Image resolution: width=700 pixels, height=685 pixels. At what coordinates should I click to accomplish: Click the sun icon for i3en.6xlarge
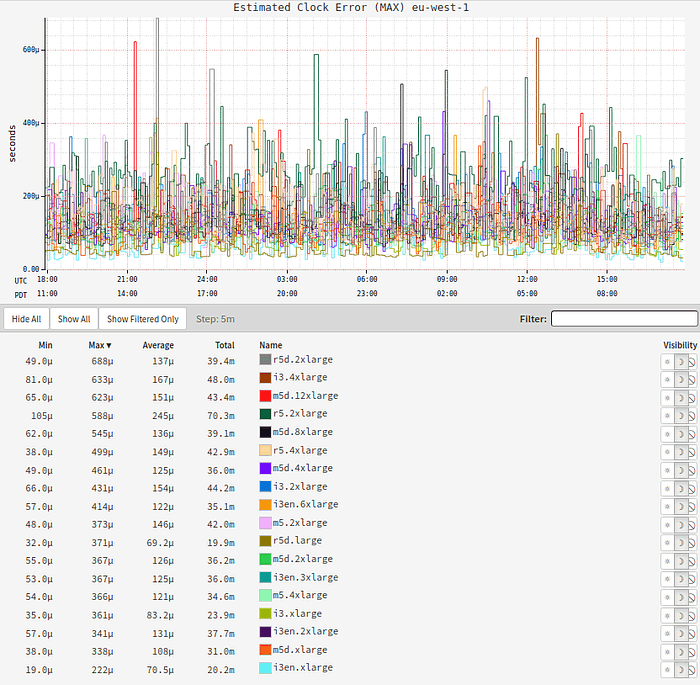[x=667, y=505]
